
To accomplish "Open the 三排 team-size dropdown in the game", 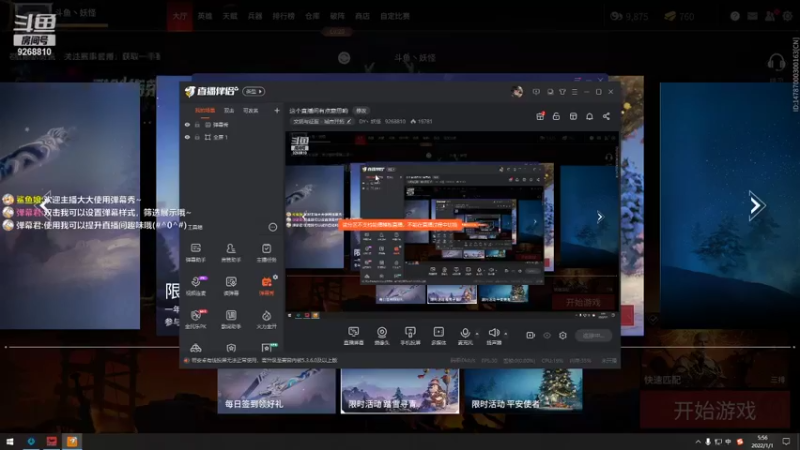I will pos(778,380).
